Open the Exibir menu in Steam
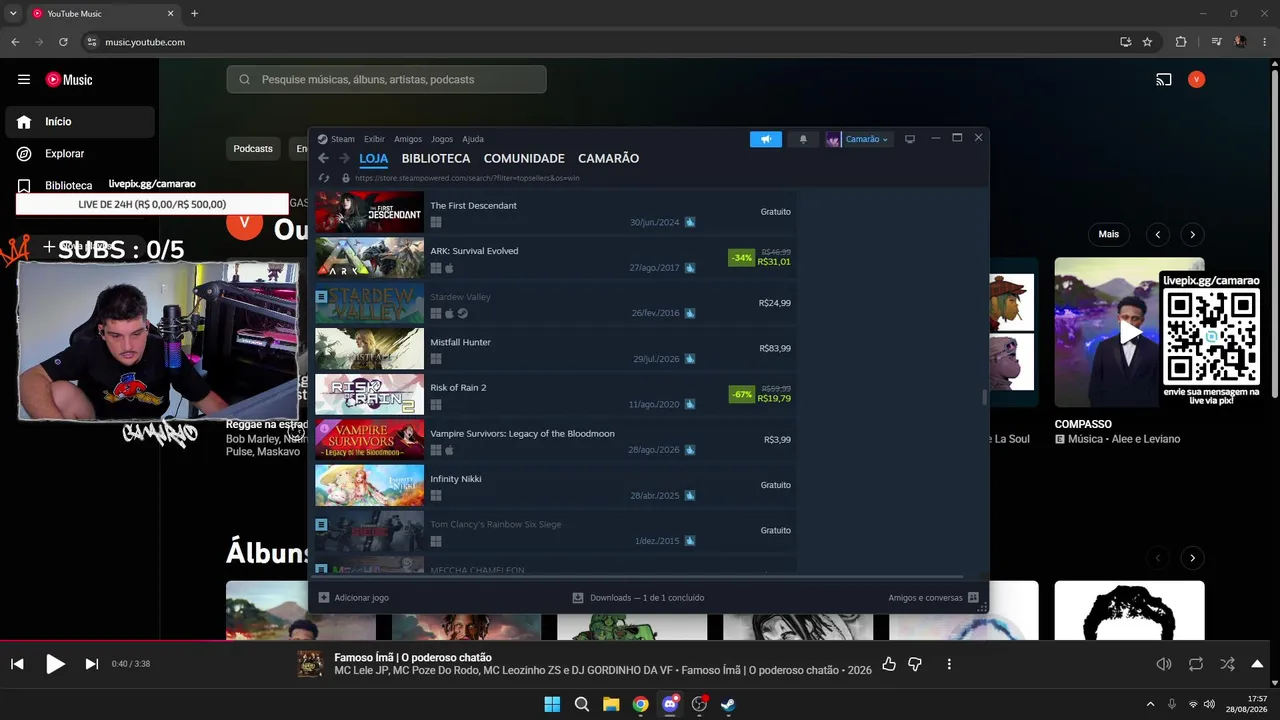Viewport: 1280px width, 720px height. (x=374, y=139)
